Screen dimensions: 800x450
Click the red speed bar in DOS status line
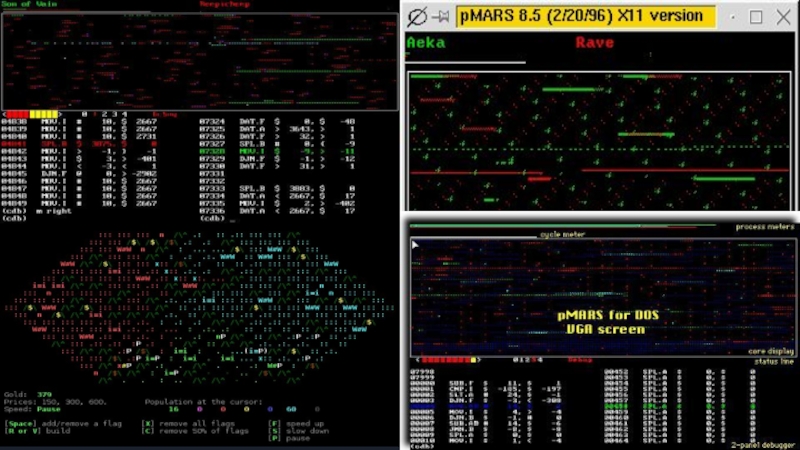click(x=446, y=360)
